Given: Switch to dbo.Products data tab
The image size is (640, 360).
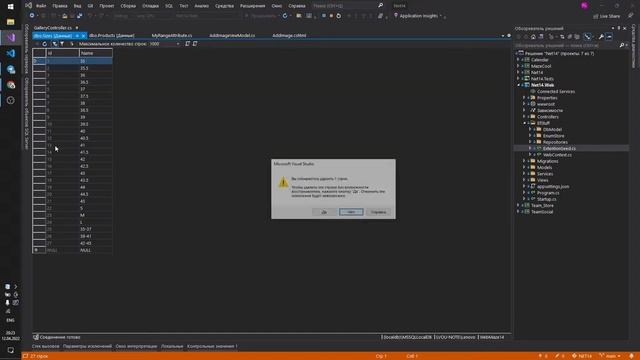Looking at the screenshot, I should 111,36.
